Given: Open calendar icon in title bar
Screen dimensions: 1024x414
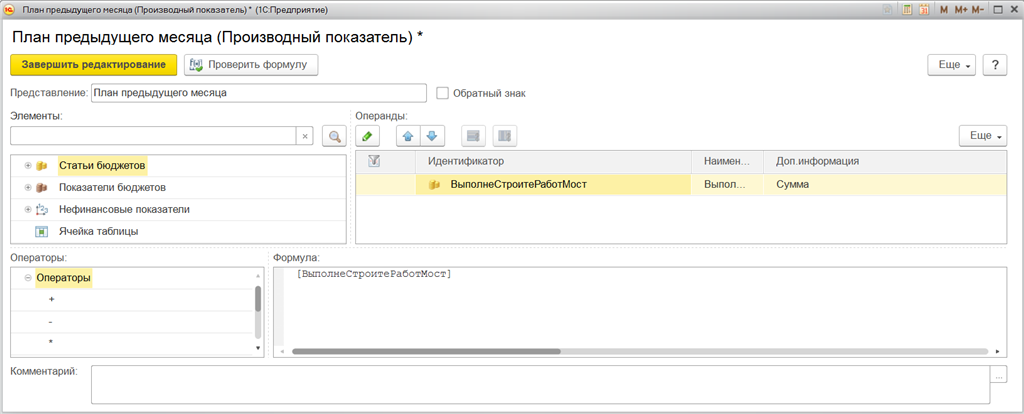Looking at the screenshot, I should (924, 10).
